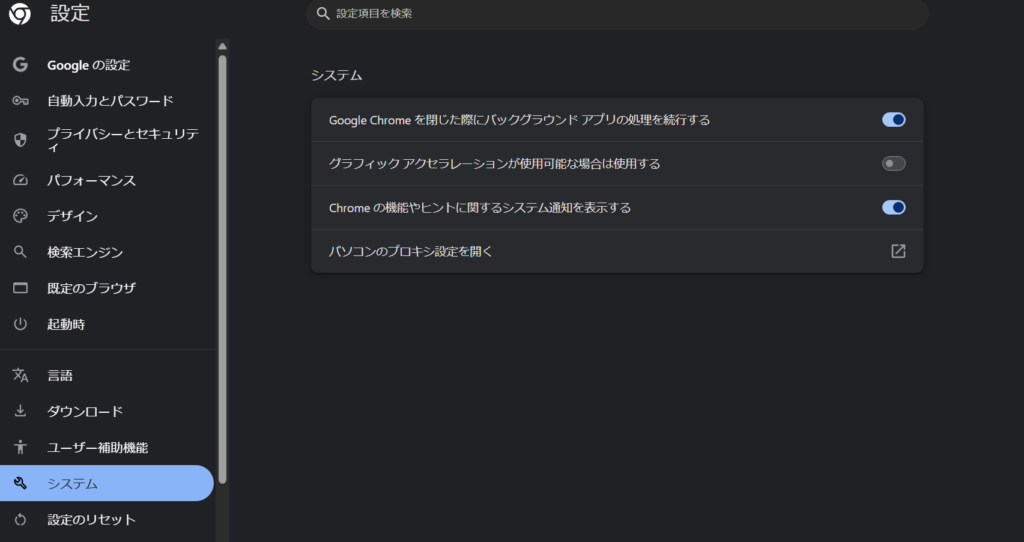Click the text グラフィック アクセラレーションが使用可能な場合は使用する
This screenshot has width=1024, height=542.
494,163
